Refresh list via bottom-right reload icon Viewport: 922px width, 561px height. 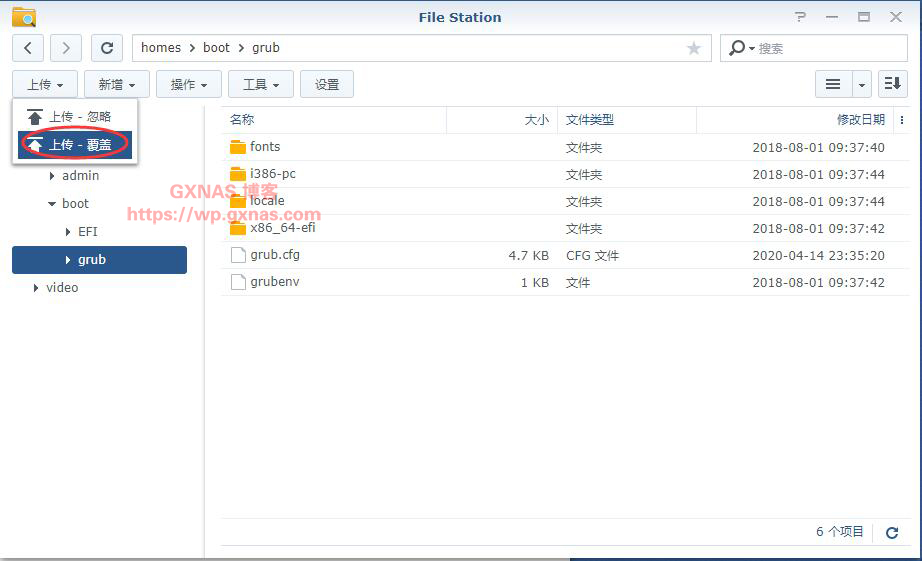[892, 533]
